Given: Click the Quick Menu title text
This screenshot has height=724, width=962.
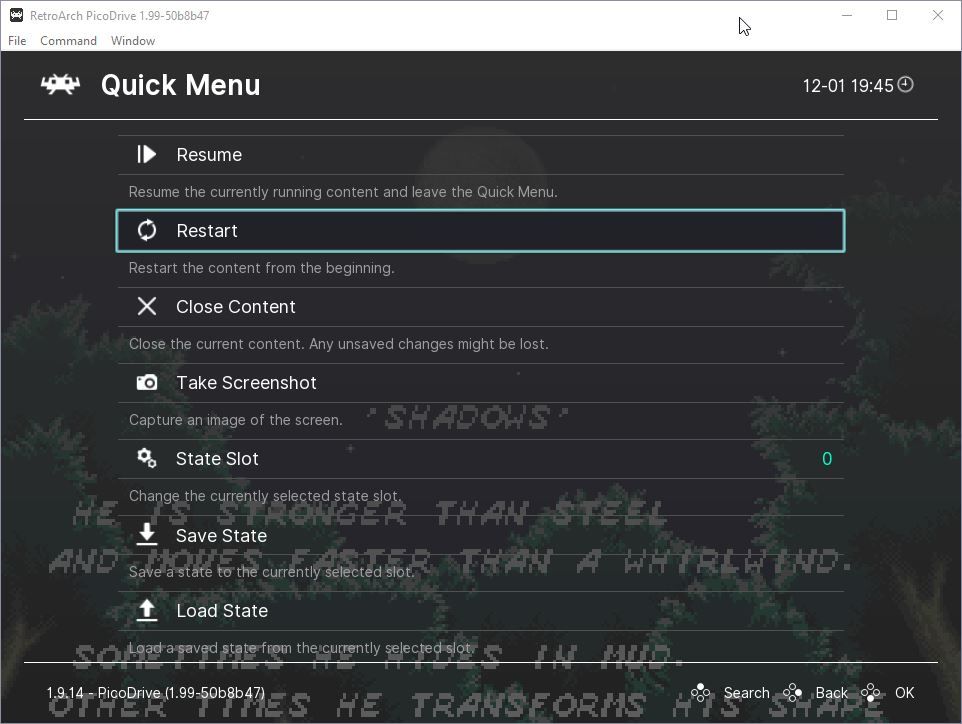Looking at the screenshot, I should 180,85.
